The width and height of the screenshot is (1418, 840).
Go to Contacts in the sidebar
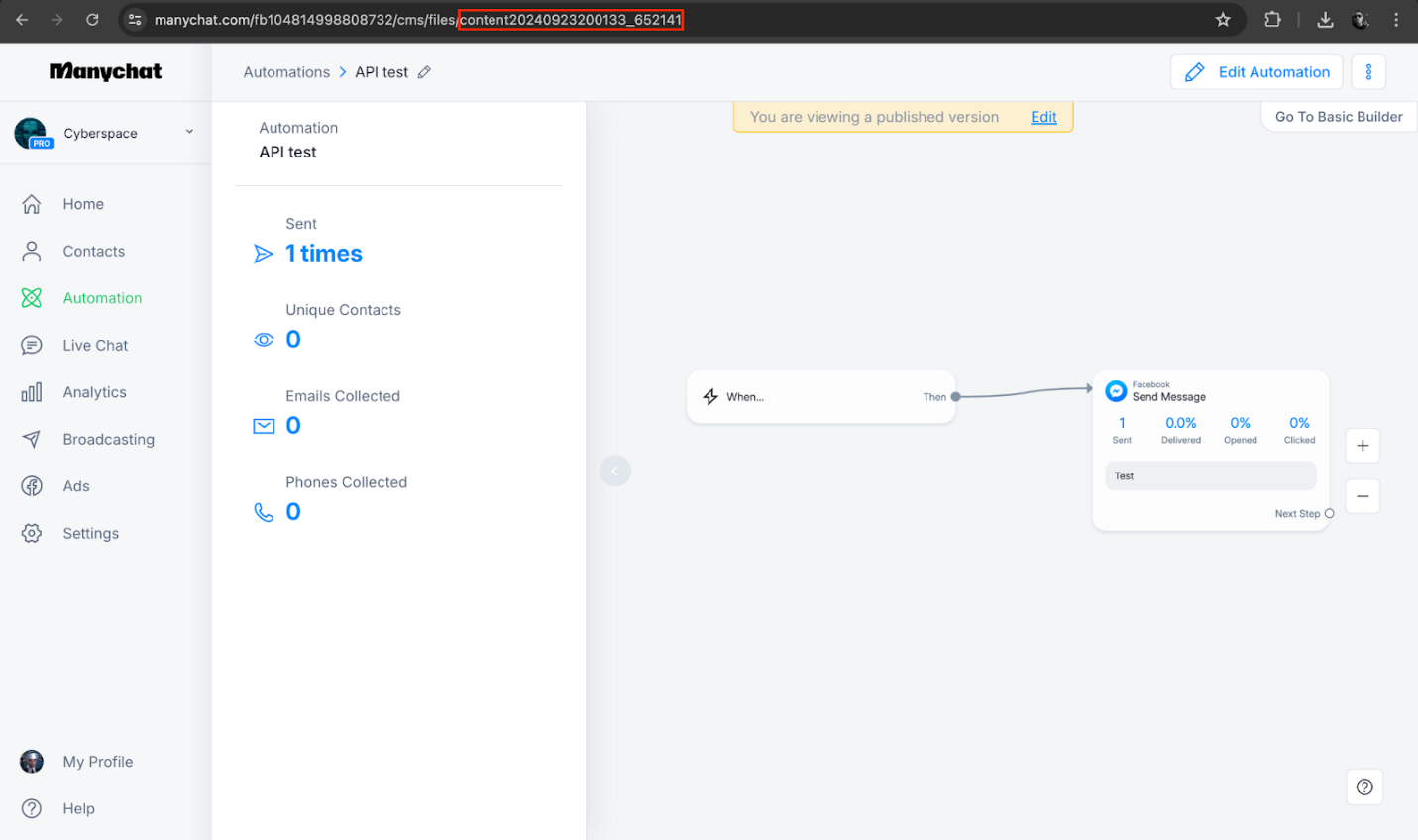tap(93, 252)
